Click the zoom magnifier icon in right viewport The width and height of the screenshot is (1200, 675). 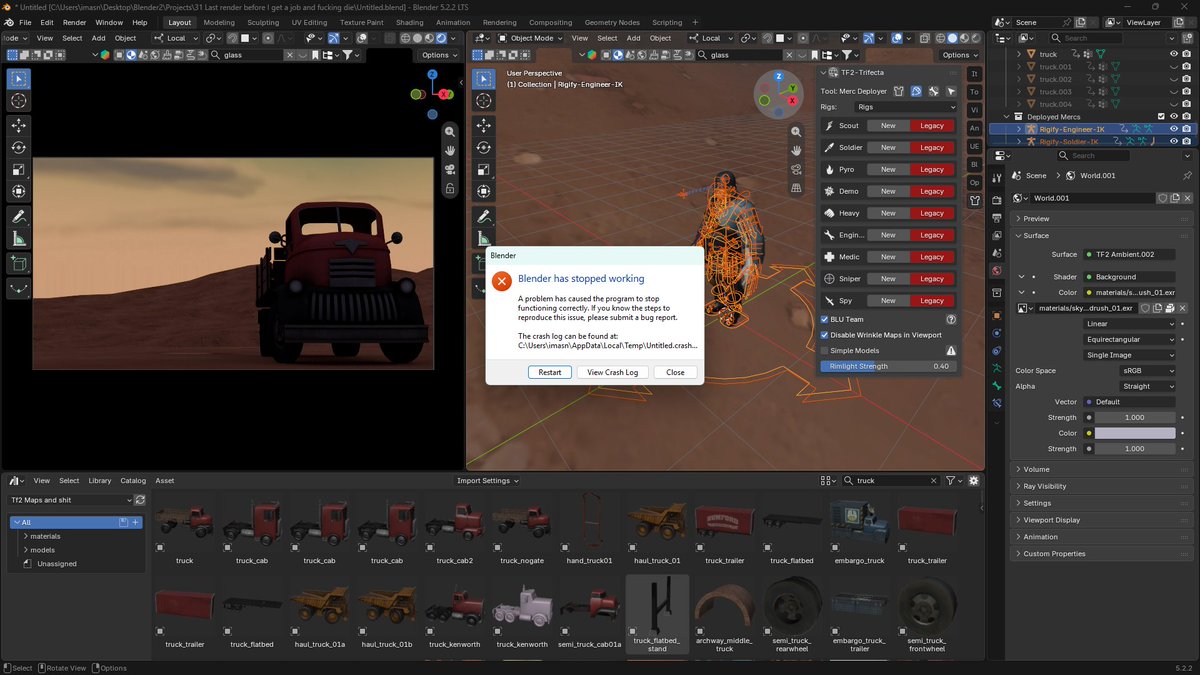[796, 131]
